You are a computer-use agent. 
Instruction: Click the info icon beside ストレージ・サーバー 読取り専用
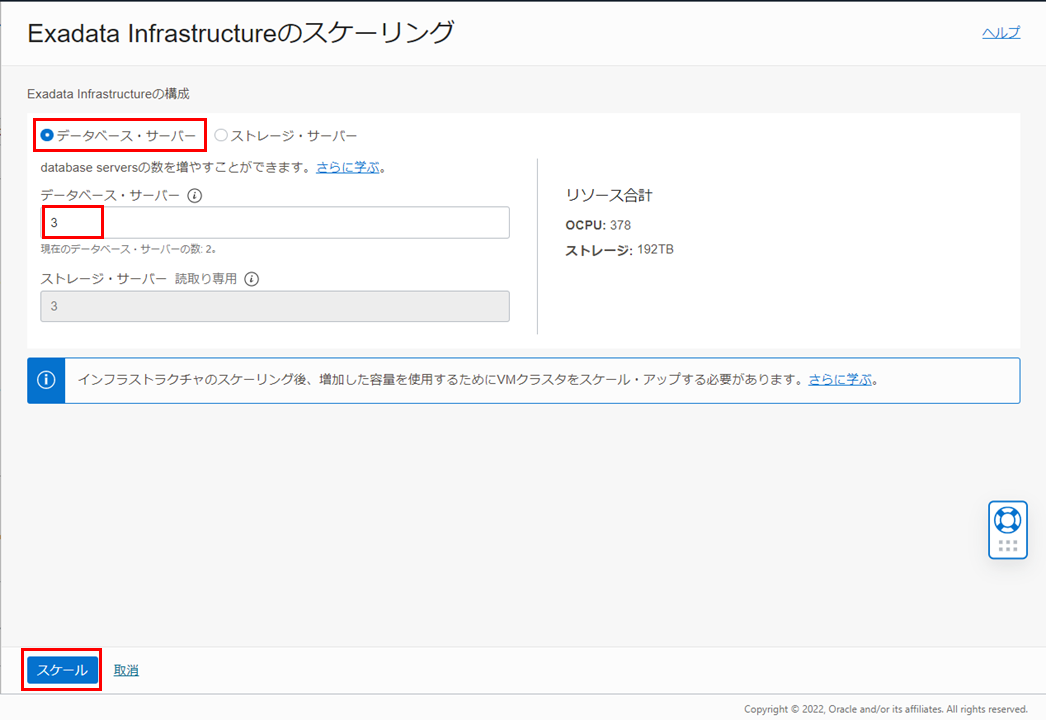coord(251,279)
